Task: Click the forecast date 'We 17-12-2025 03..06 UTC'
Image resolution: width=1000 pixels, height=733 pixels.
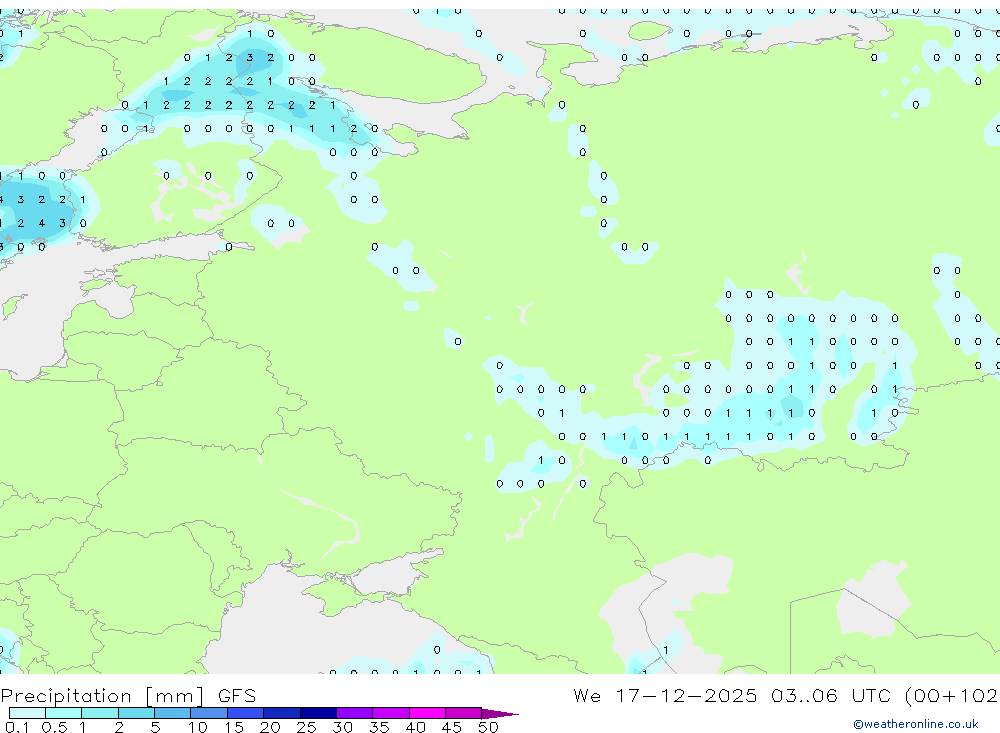Action: (x=732, y=695)
